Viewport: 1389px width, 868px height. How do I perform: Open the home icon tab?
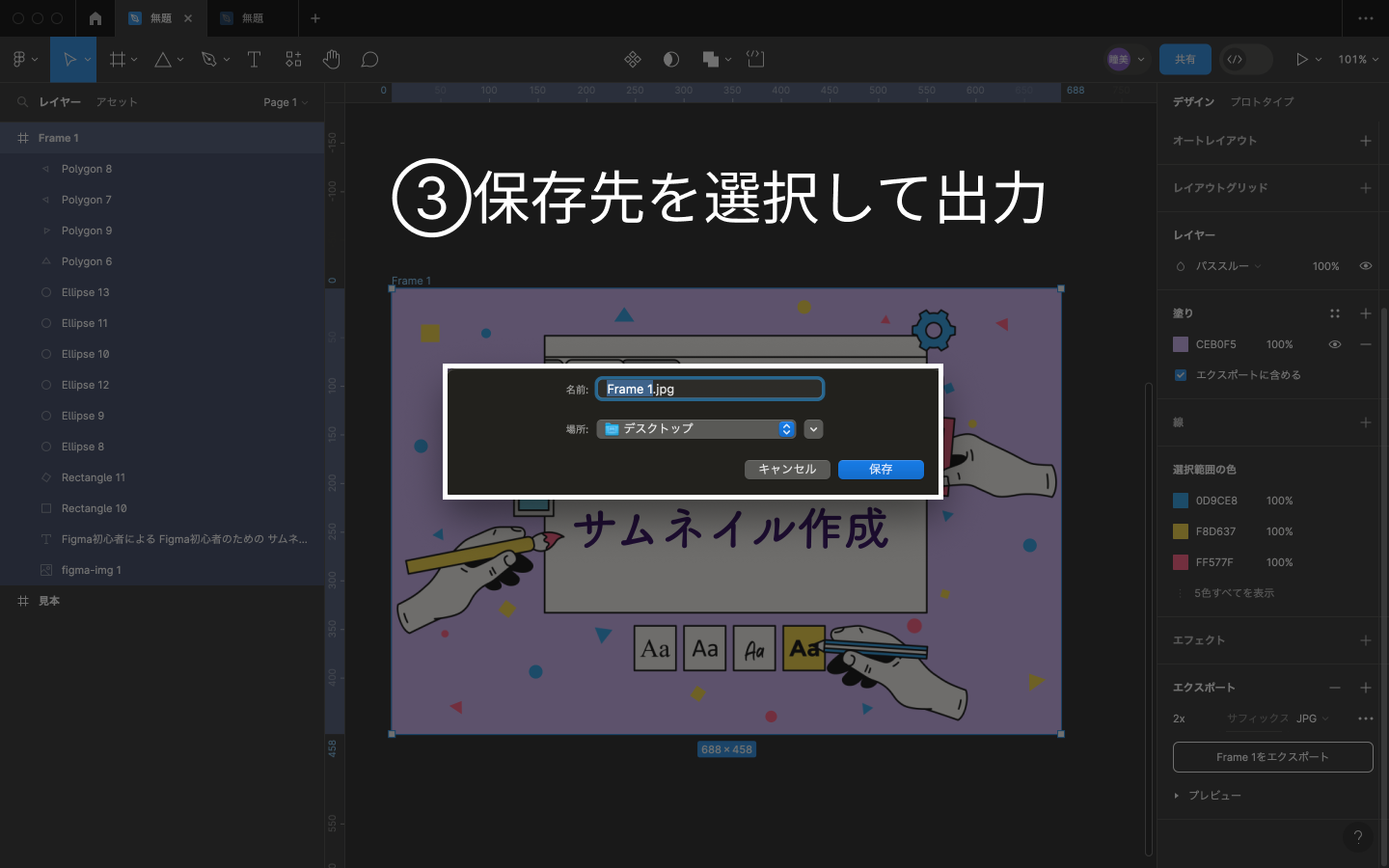point(95,18)
